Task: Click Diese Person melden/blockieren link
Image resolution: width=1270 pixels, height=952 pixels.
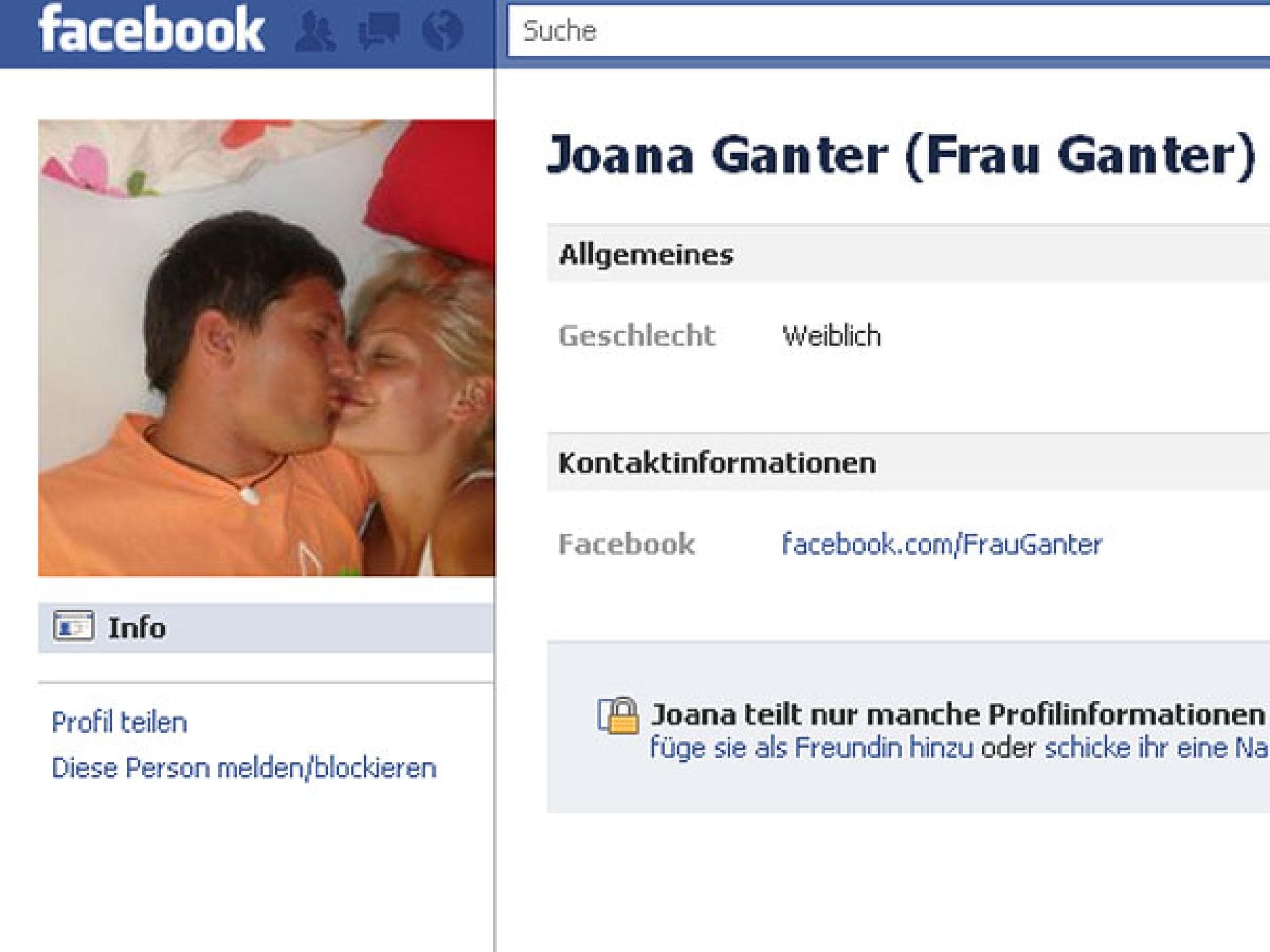Action: 244,768
